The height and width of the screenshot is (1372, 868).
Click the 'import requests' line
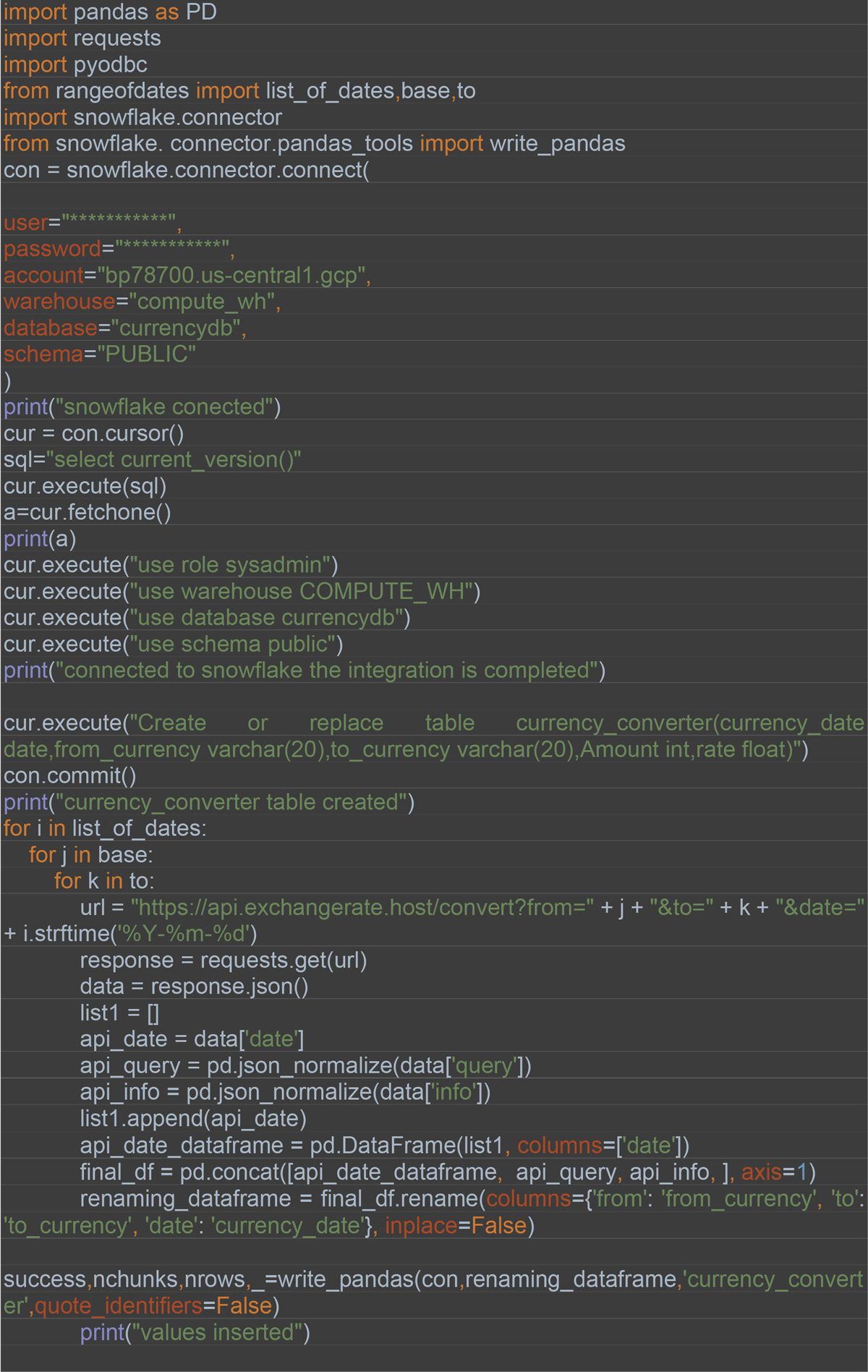pos(82,38)
